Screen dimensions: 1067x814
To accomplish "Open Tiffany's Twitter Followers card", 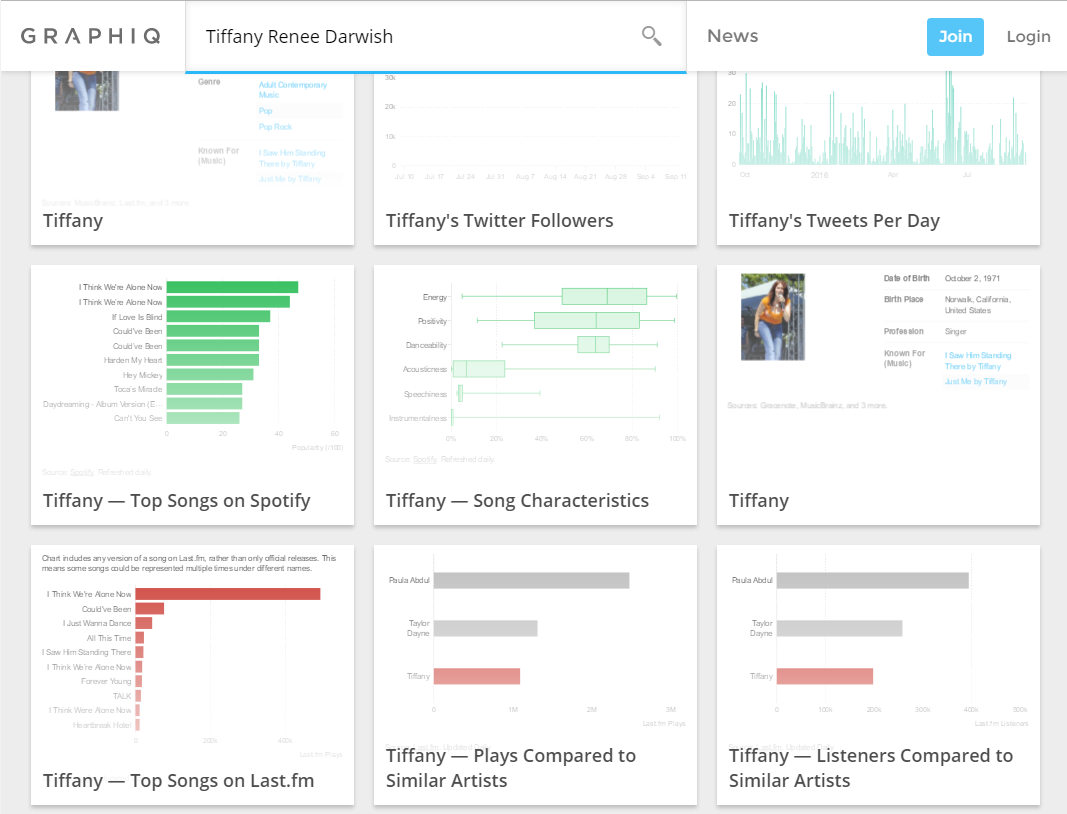I will tap(499, 221).
